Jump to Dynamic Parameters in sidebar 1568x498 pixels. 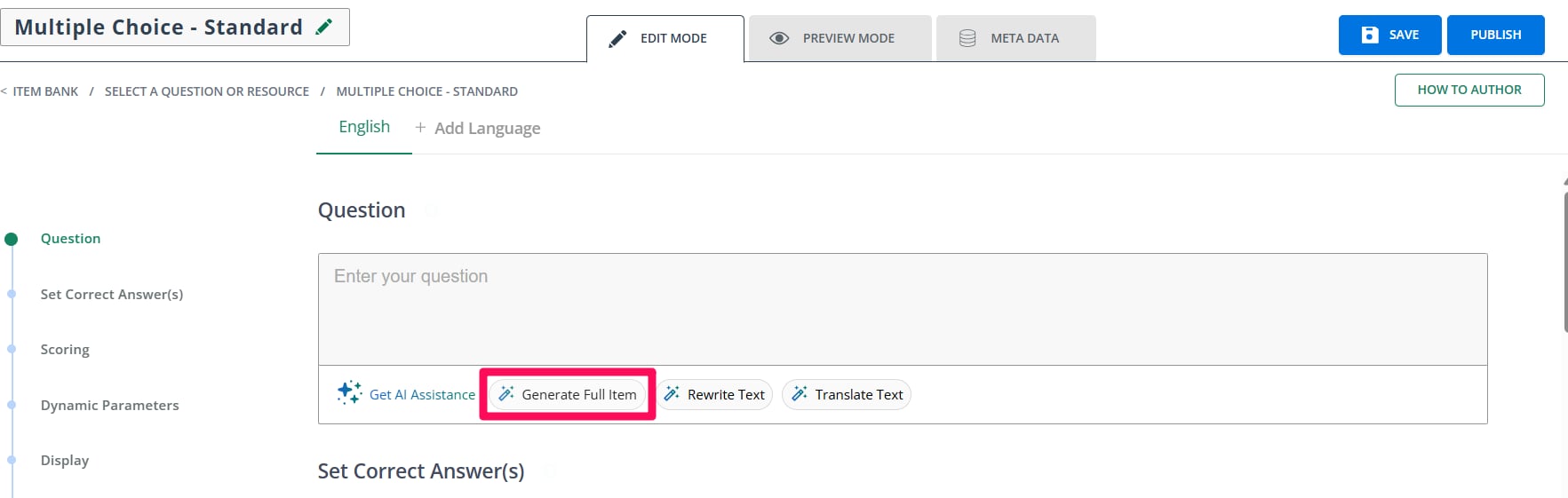point(109,405)
